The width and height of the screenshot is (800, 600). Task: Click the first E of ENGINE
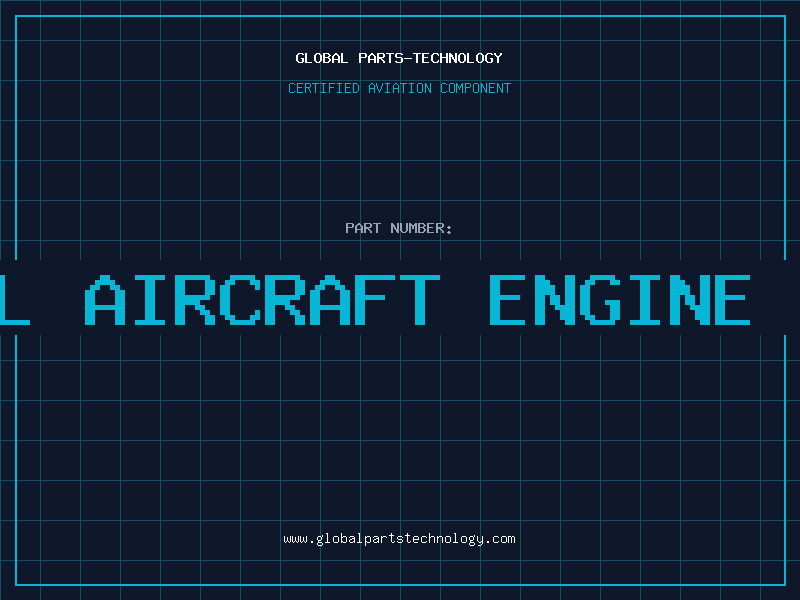tap(508, 299)
